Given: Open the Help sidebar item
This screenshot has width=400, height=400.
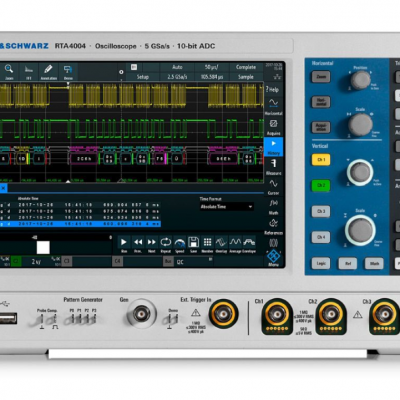Looking at the screenshot, I should pos(273,90).
